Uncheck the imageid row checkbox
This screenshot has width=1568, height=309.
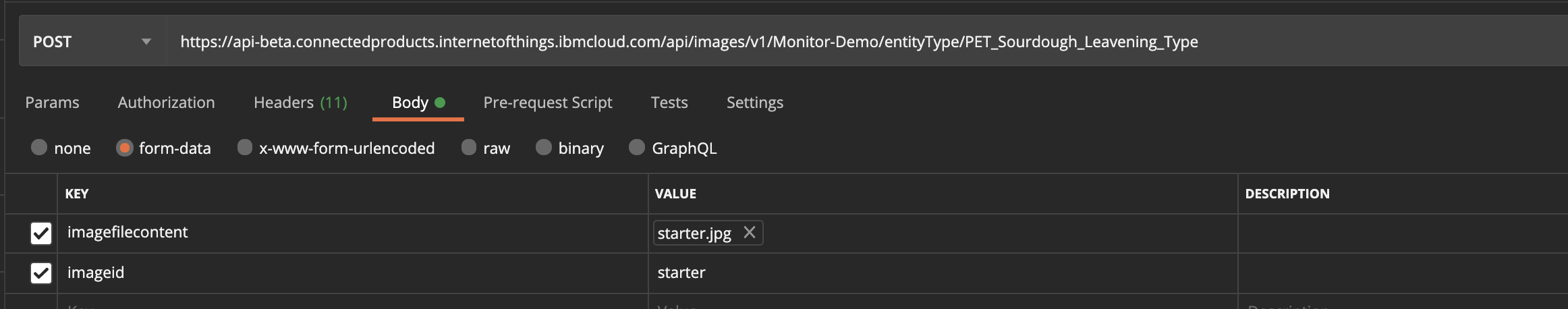point(41,273)
